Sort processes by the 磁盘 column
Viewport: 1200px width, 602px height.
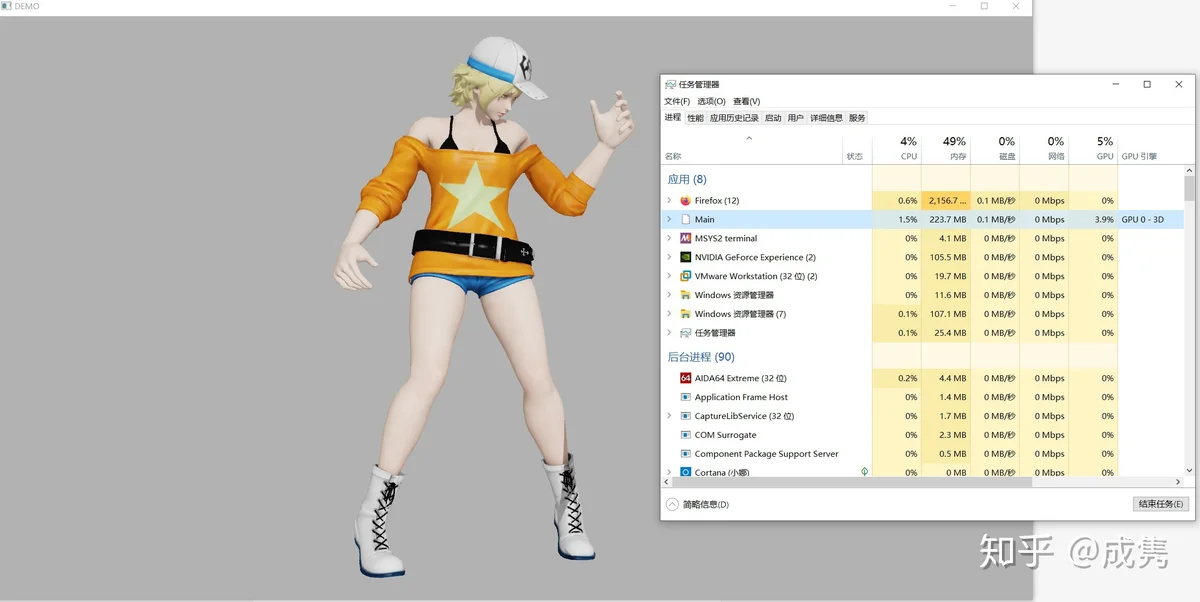(995, 148)
